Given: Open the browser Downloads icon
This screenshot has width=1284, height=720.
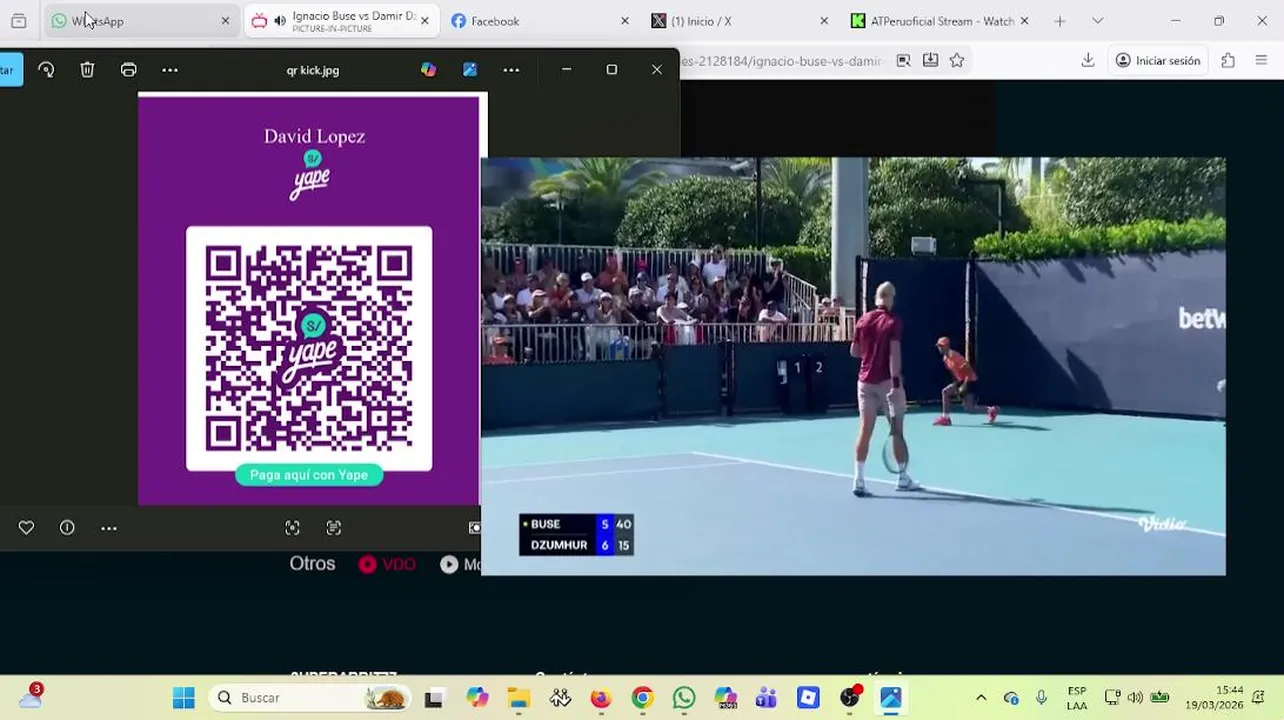Looking at the screenshot, I should 1088,61.
